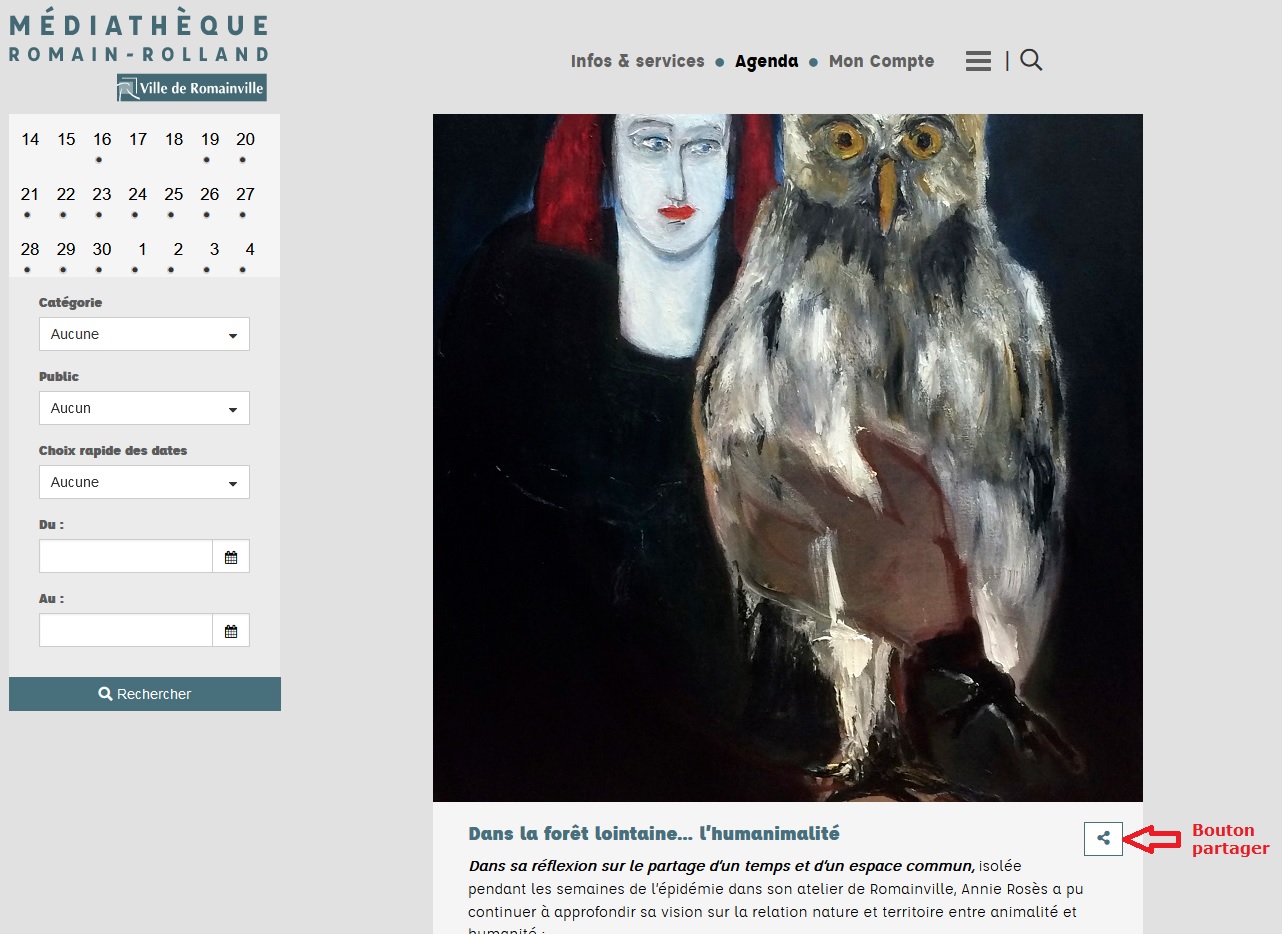The width and height of the screenshot is (1282, 934).
Task: Select day 24 in the calendar
Action: (138, 195)
